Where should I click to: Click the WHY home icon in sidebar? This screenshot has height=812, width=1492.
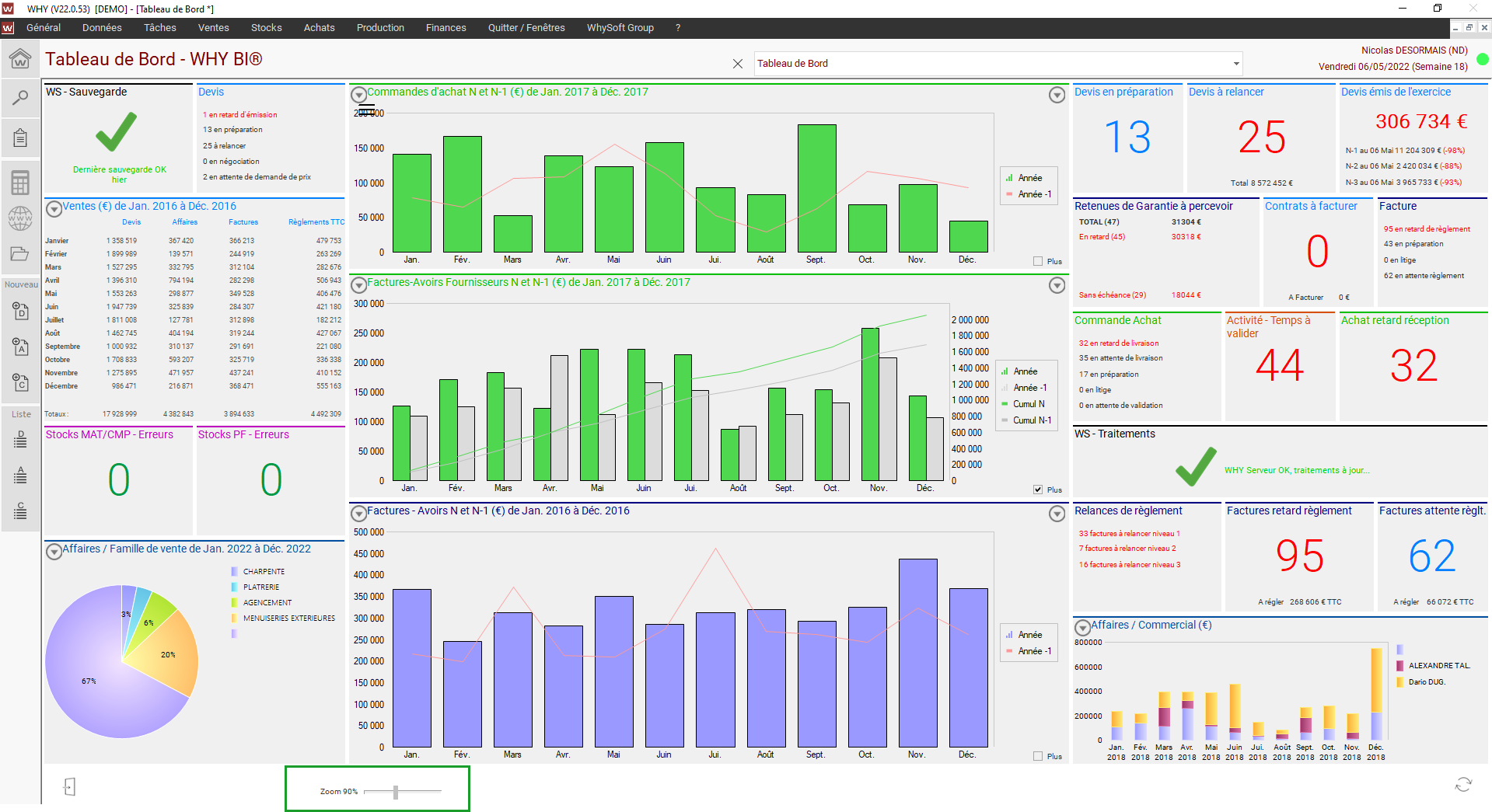[x=20, y=58]
